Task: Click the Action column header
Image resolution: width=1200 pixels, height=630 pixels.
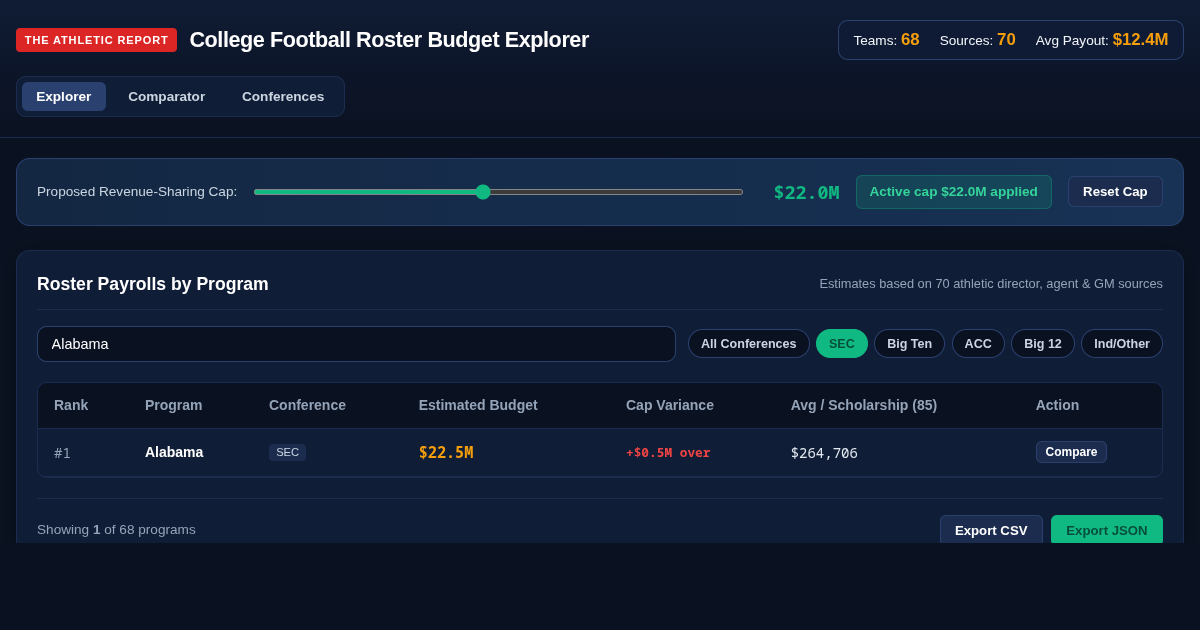Action: click(1057, 405)
